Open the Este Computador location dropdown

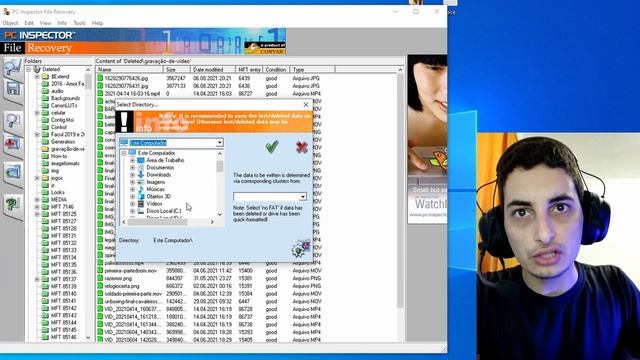click(x=220, y=143)
